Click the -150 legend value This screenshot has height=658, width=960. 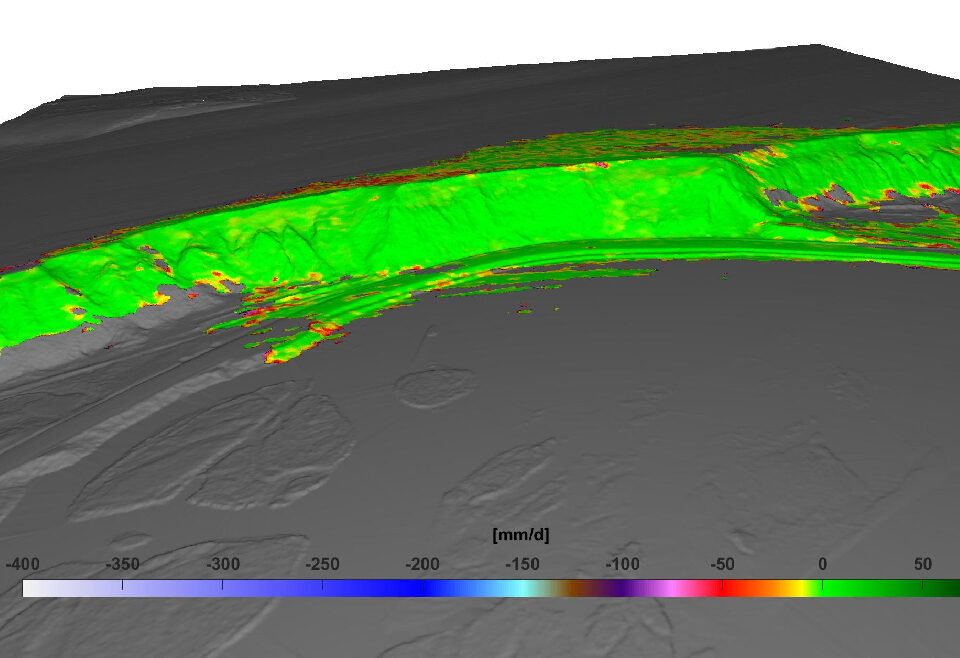(x=522, y=564)
